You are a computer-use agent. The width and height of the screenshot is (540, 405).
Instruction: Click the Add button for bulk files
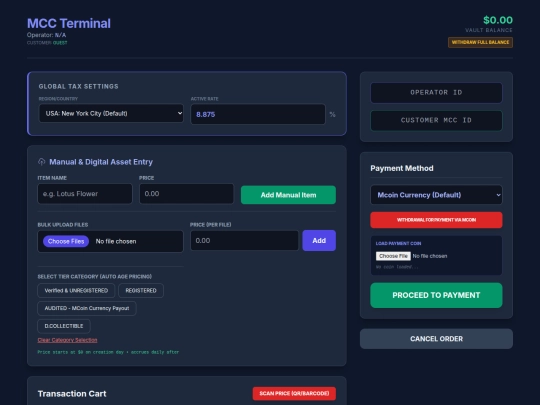319,241
